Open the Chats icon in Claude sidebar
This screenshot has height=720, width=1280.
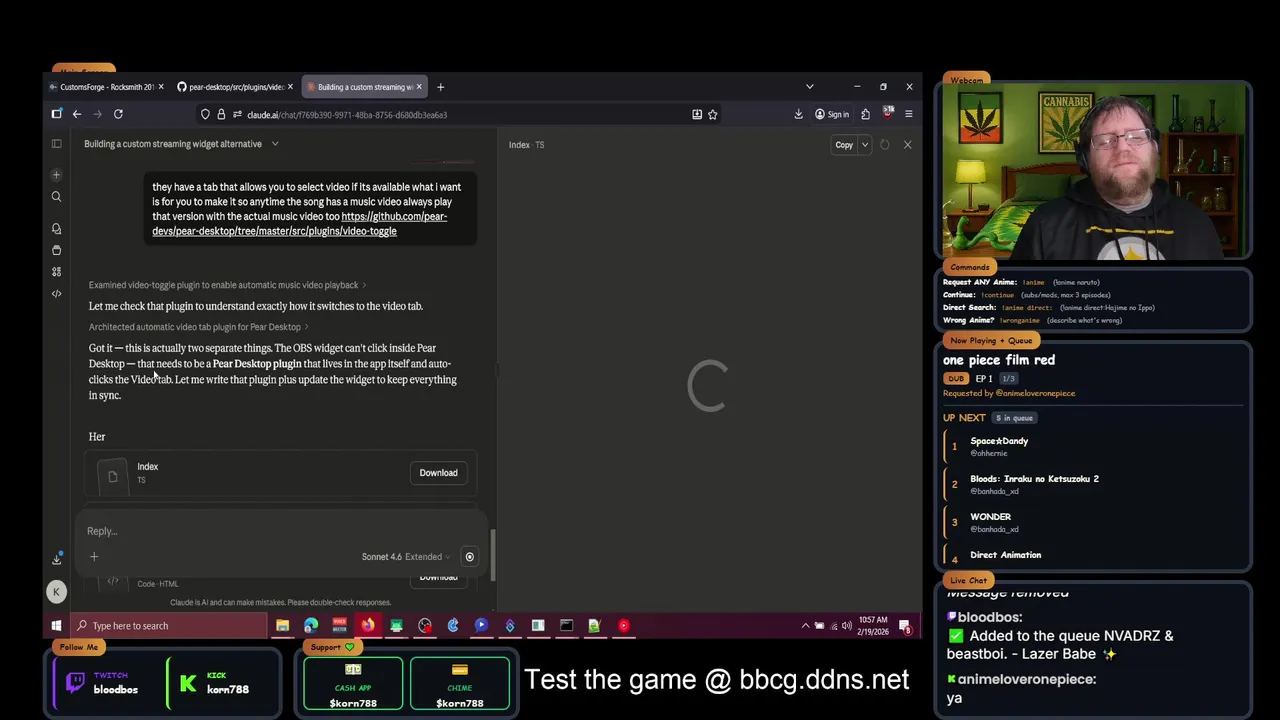pyautogui.click(x=56, y=229)
